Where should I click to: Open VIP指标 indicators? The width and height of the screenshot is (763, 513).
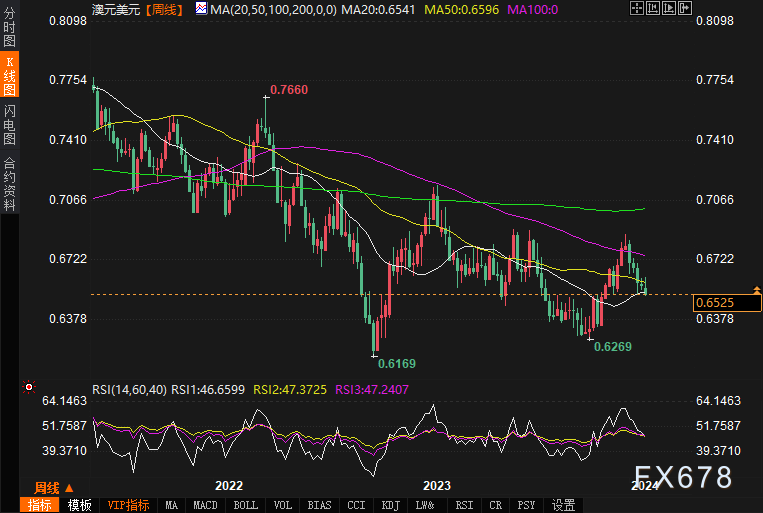tap(127, 505)
